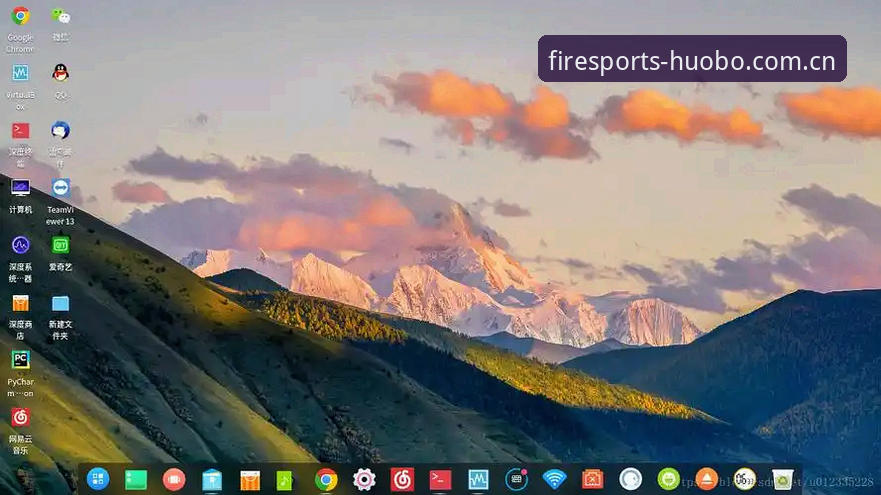Open settings gear in dock
The image size is (881, 495).
[x=364, y=479]
